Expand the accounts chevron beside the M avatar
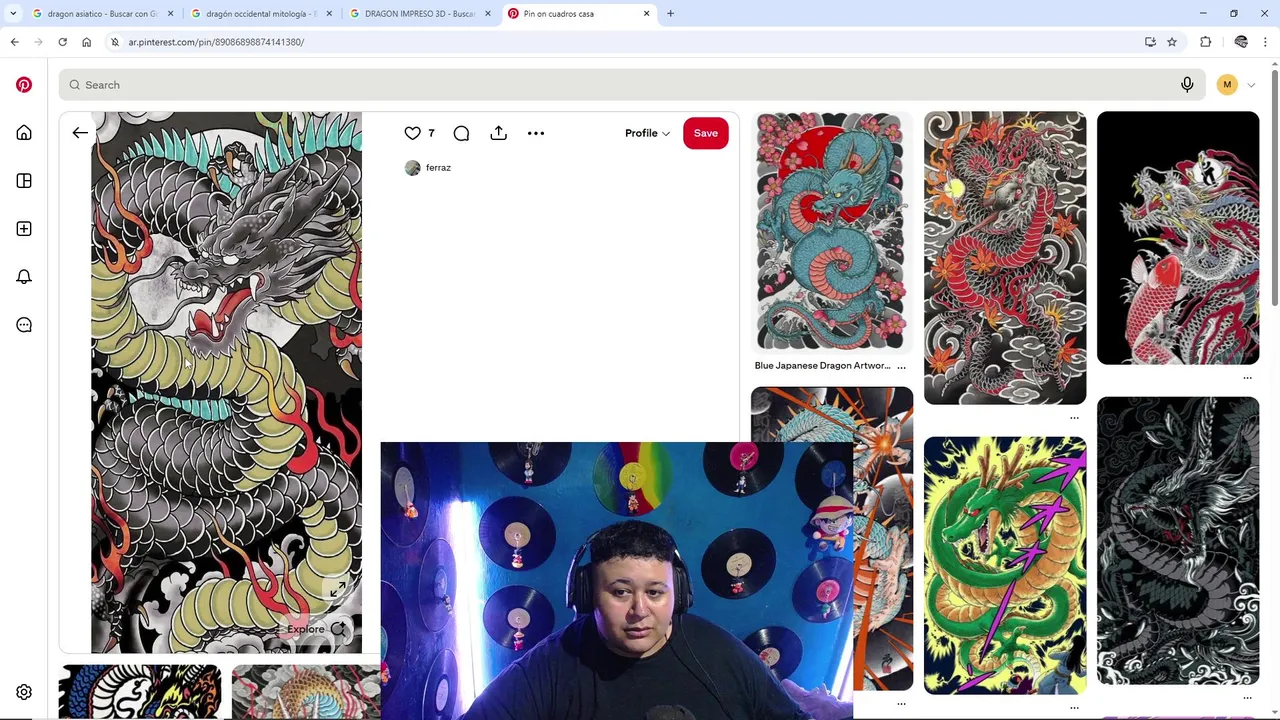 (1251, 85)
